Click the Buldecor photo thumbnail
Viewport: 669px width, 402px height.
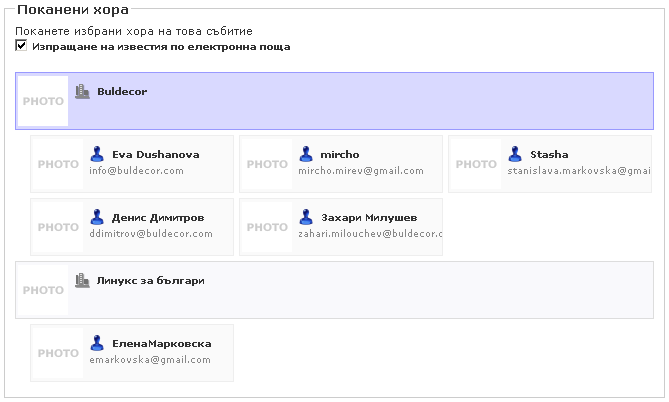tap(43, 101)
